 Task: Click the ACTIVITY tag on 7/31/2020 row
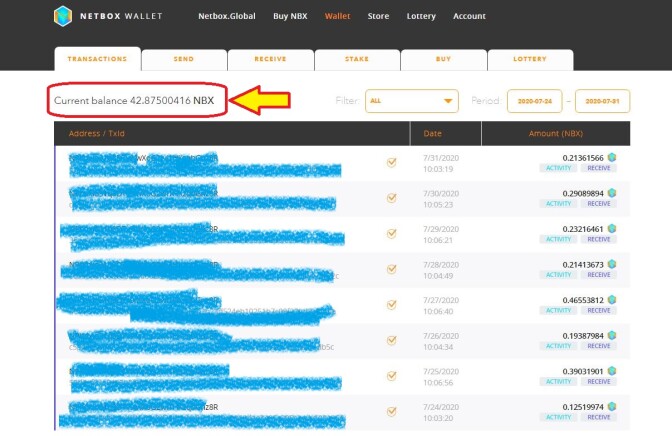(558, 168)
